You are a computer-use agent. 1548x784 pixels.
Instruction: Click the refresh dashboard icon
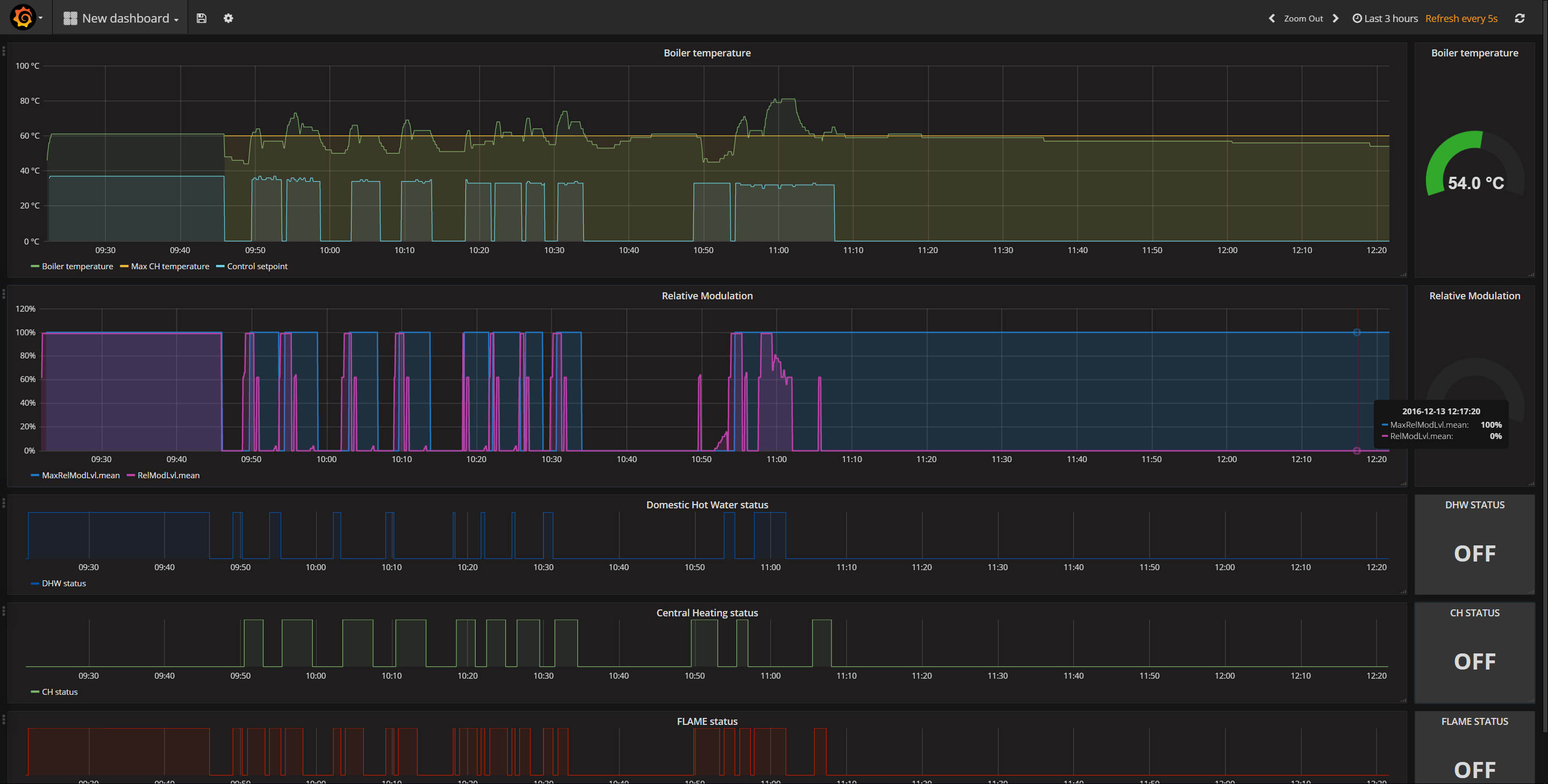coord(1520,18)
